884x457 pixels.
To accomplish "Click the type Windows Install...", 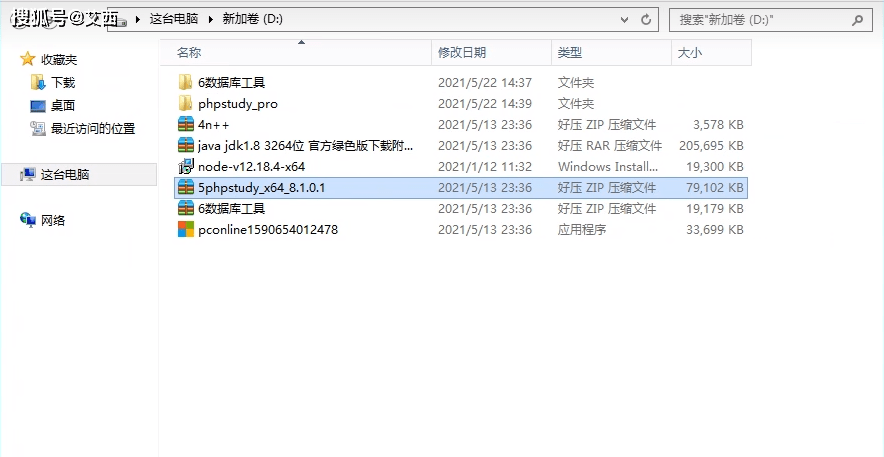I will 608,167.
